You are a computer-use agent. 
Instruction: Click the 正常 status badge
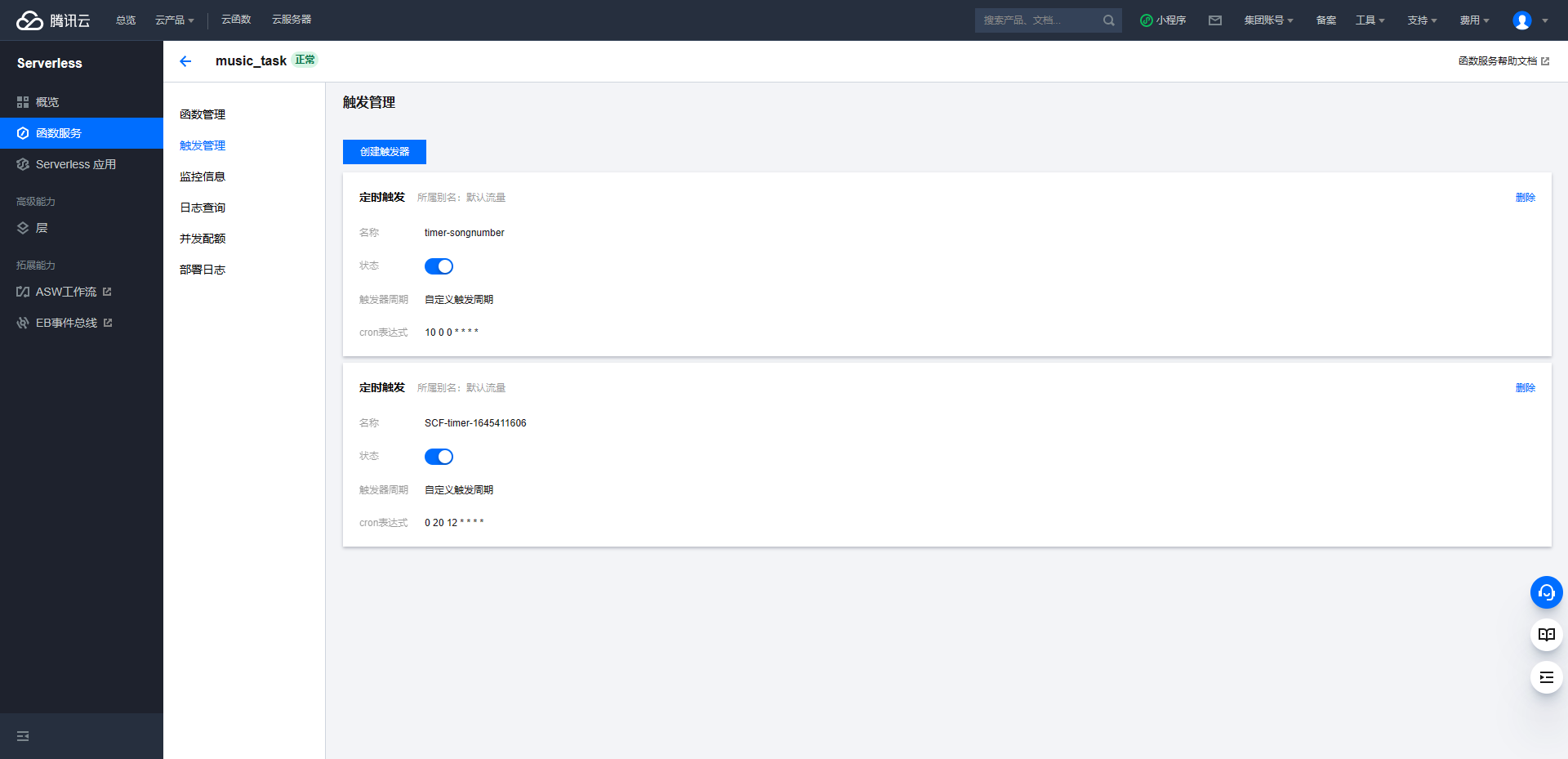[305, 60]
